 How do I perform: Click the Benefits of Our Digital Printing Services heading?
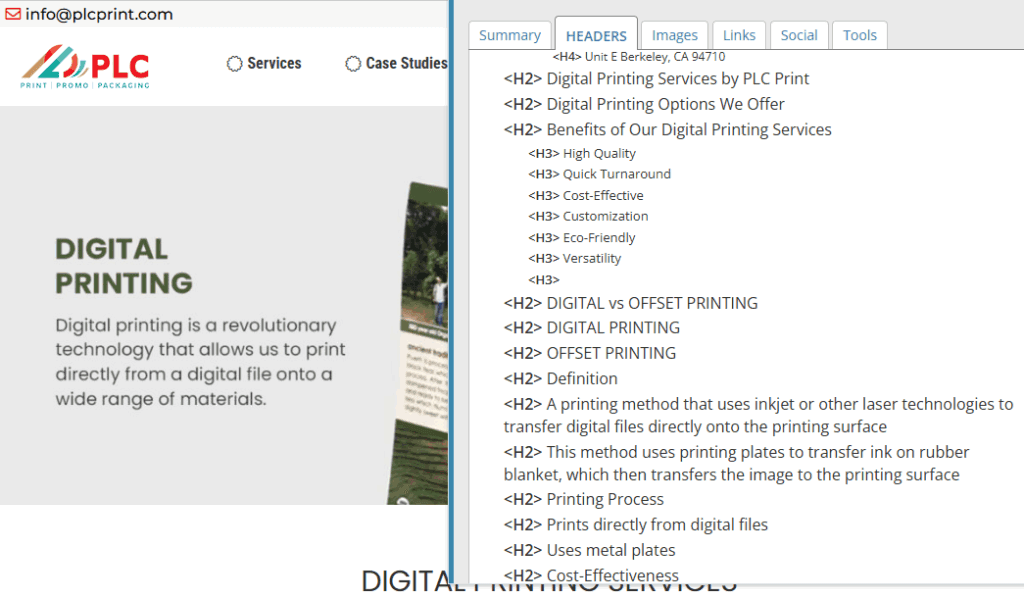[687, 129]
